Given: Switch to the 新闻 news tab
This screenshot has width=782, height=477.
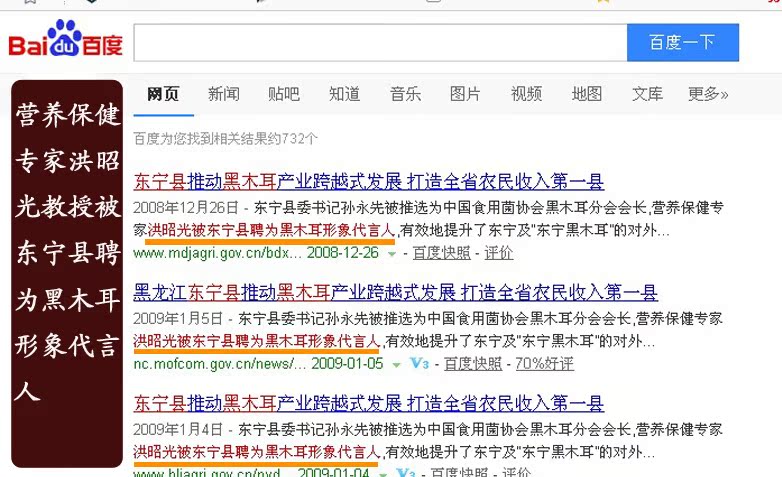Looking at the screenshot, I should [223, 94].
